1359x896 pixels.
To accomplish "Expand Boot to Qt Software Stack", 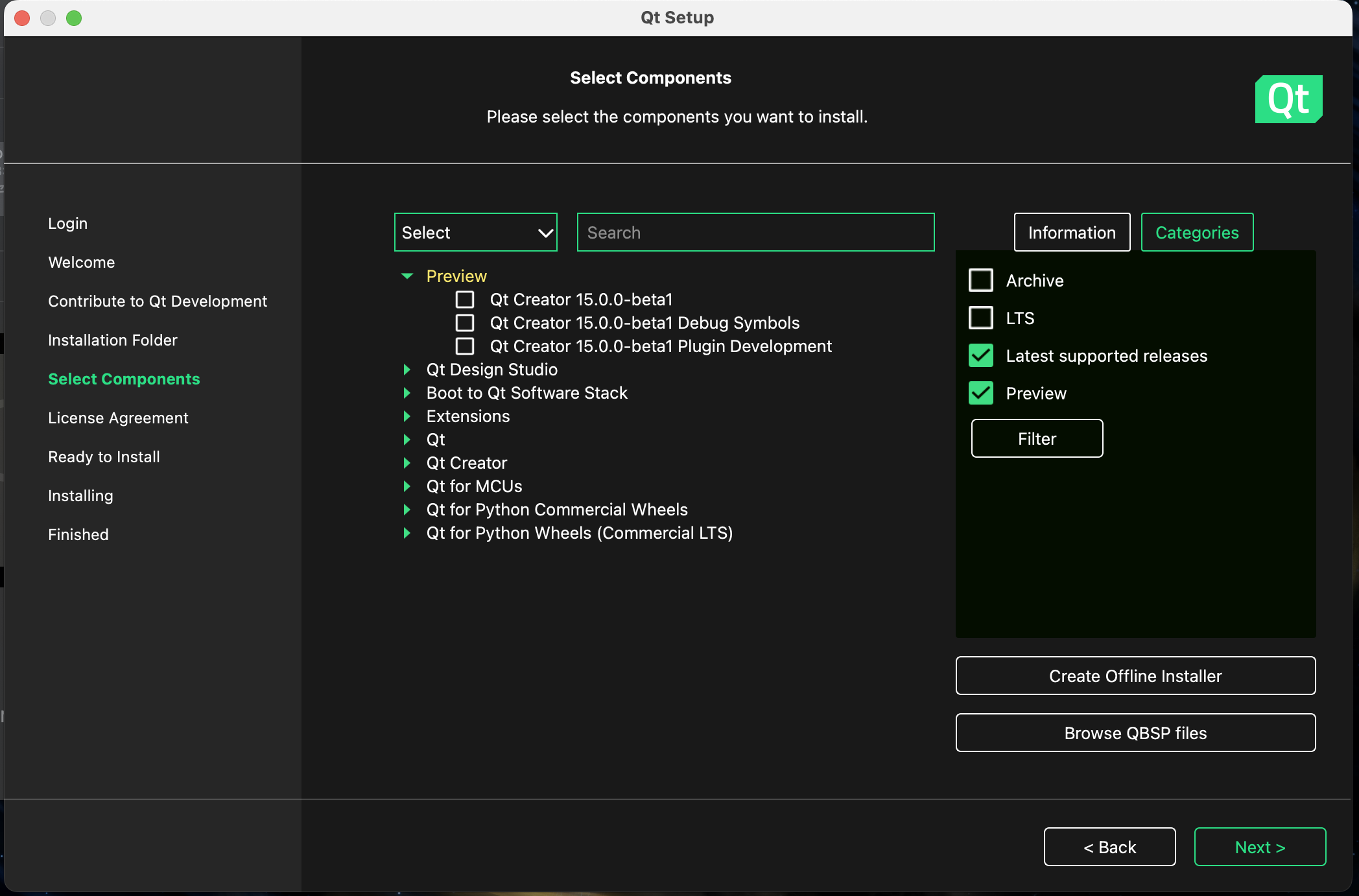I will [407, 393].
